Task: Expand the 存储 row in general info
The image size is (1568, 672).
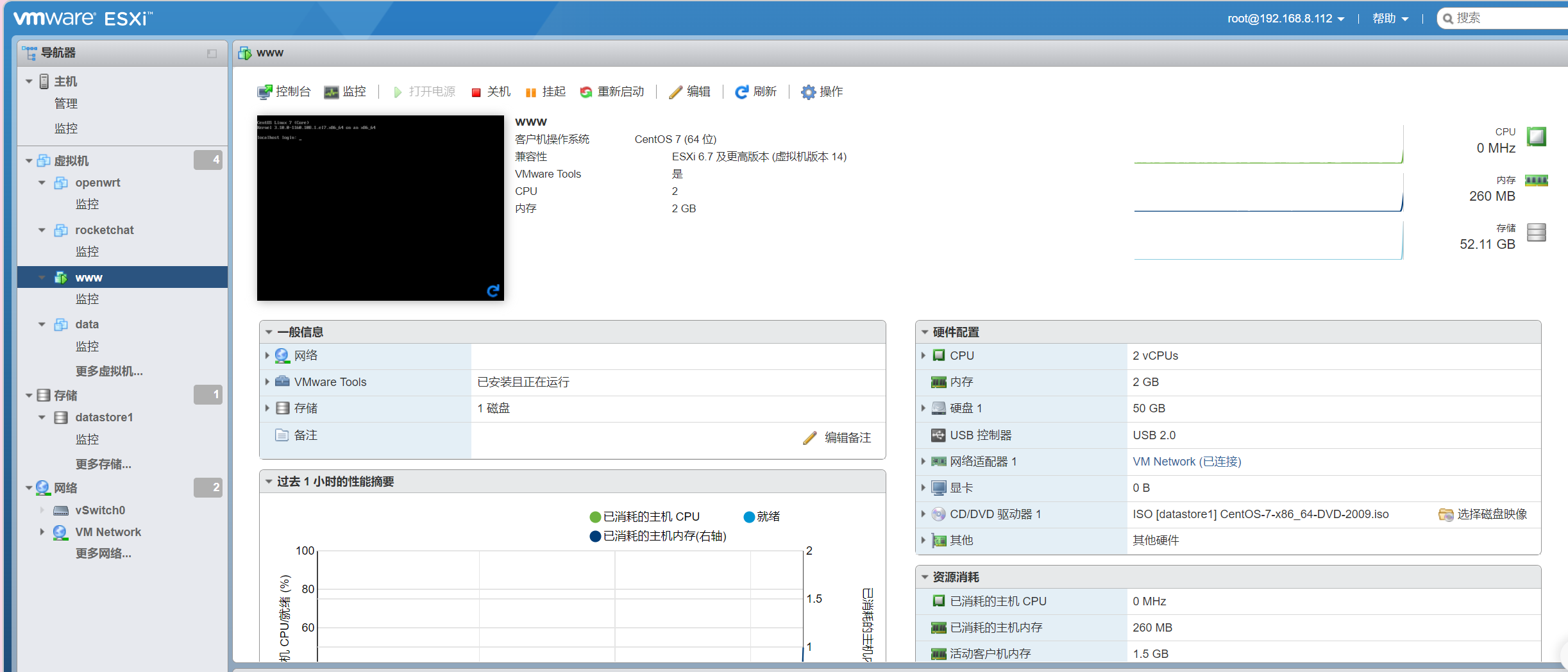Action: (x=267, y=408)
